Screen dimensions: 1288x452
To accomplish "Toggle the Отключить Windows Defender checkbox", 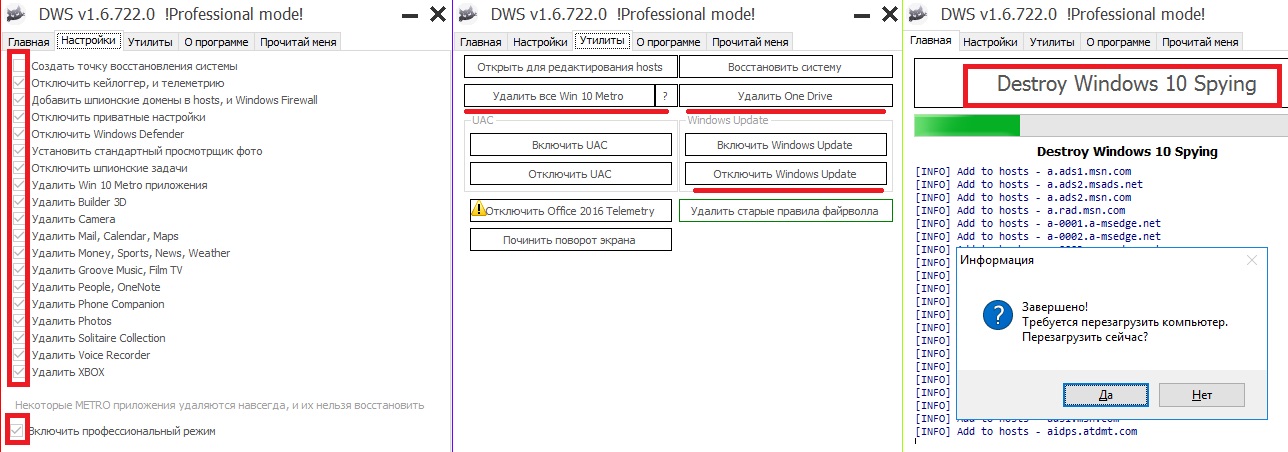I will tap(19, 134).
